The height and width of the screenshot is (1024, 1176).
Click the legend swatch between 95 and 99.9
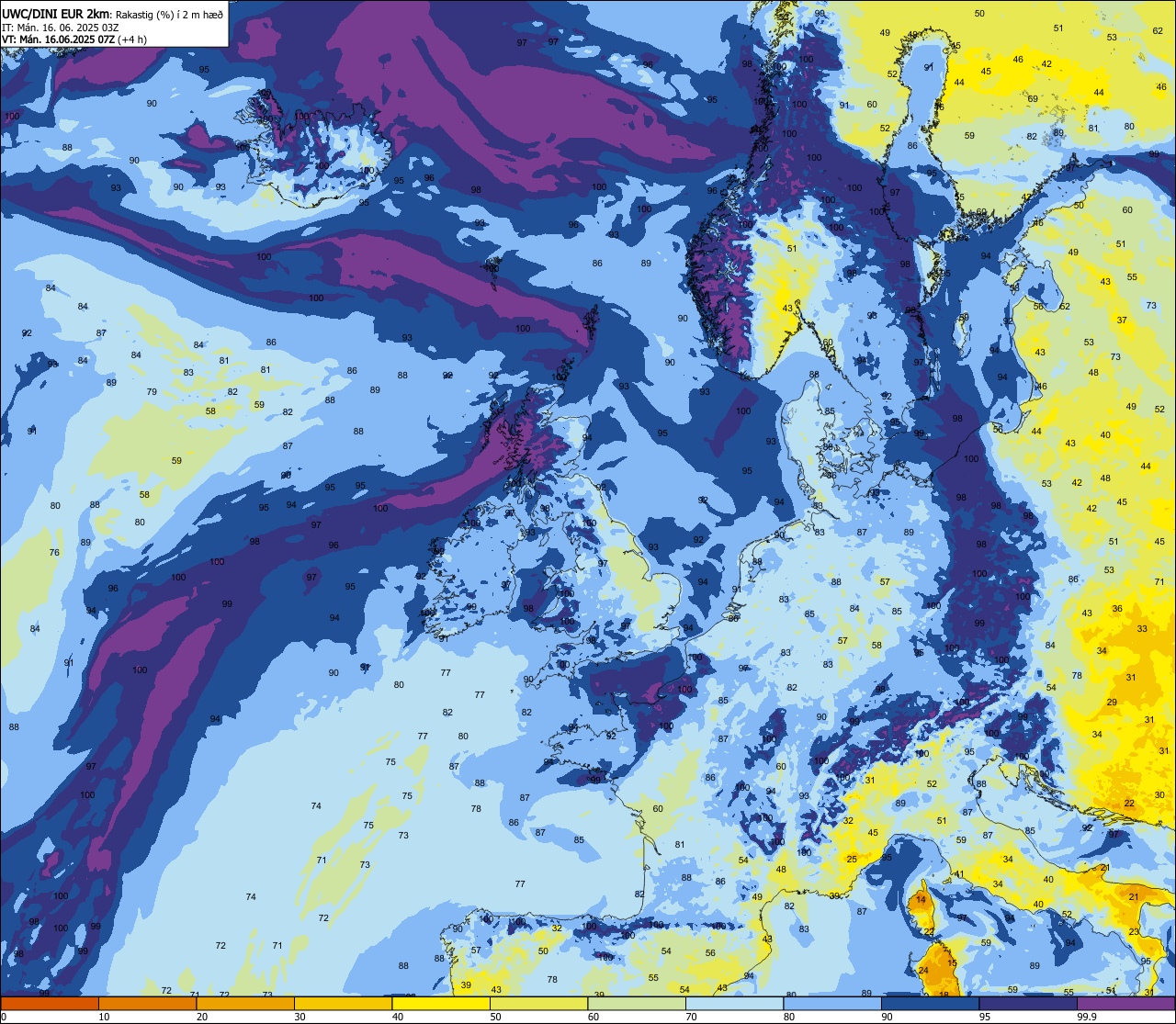click(x=1028, y=1004)
